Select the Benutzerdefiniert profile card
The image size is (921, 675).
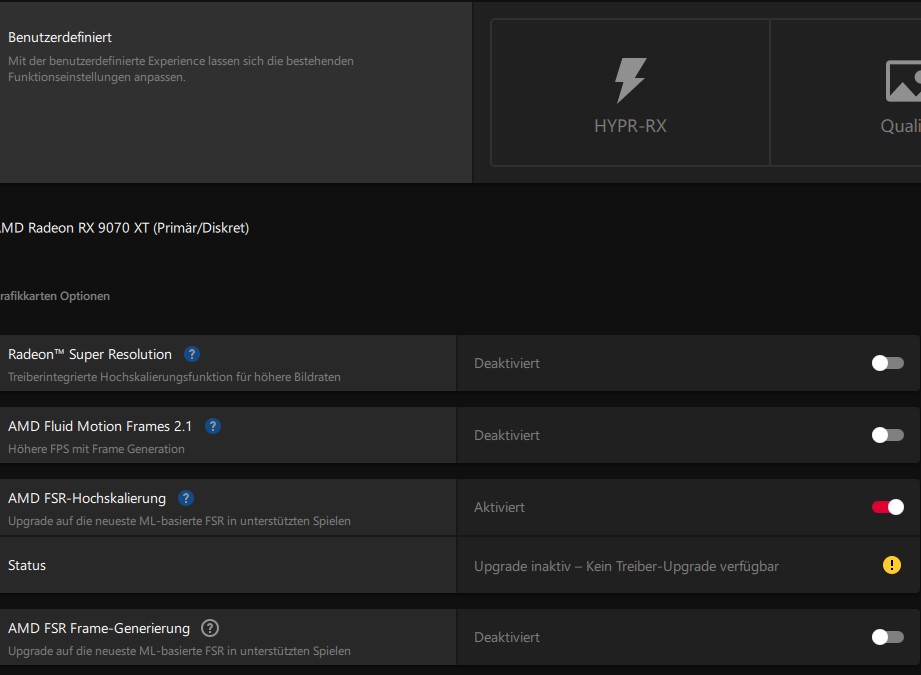click(236, 92)
